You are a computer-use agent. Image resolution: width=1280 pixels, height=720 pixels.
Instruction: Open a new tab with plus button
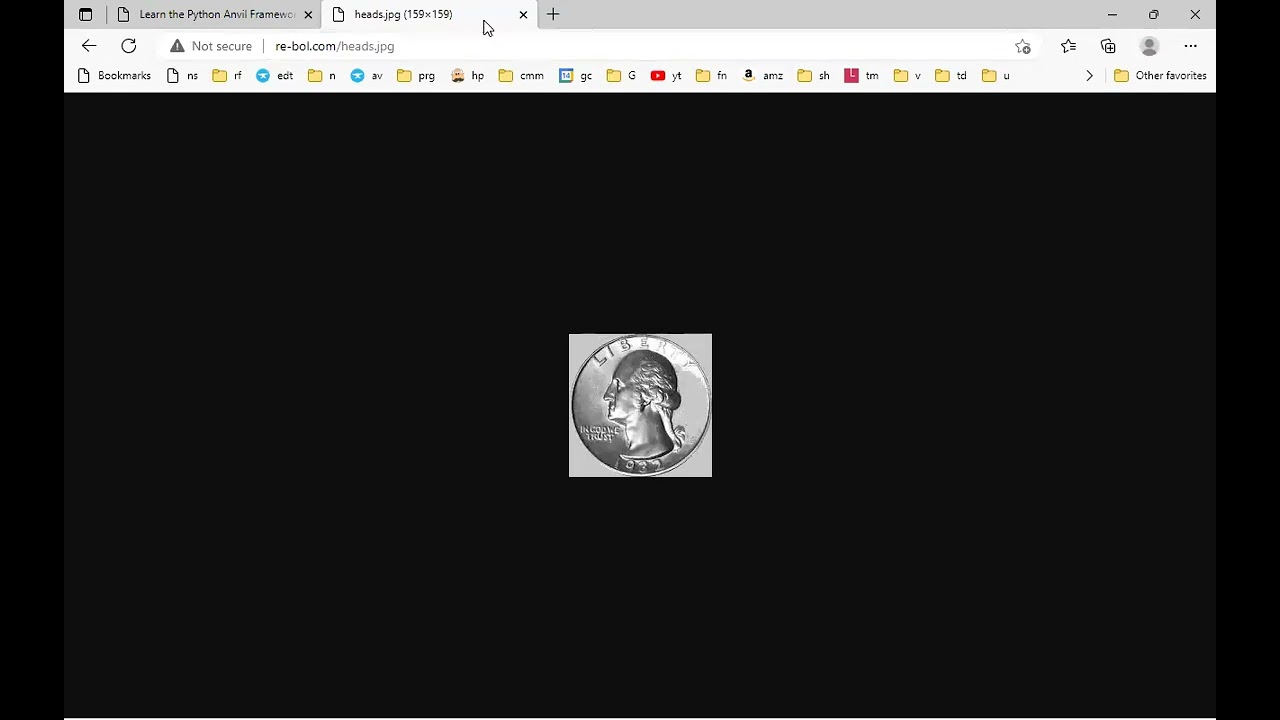pos(553,15)
